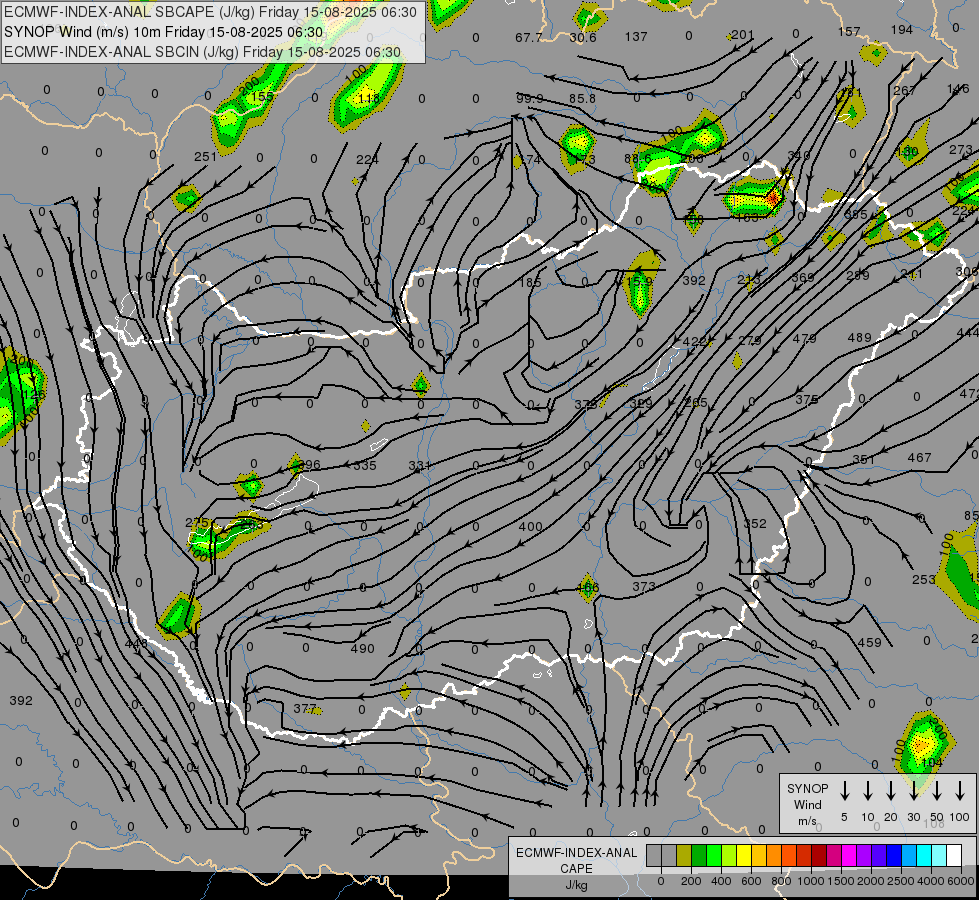
Task: Click the map value 15.9 on green patch
Action: (x=639, y=281)
